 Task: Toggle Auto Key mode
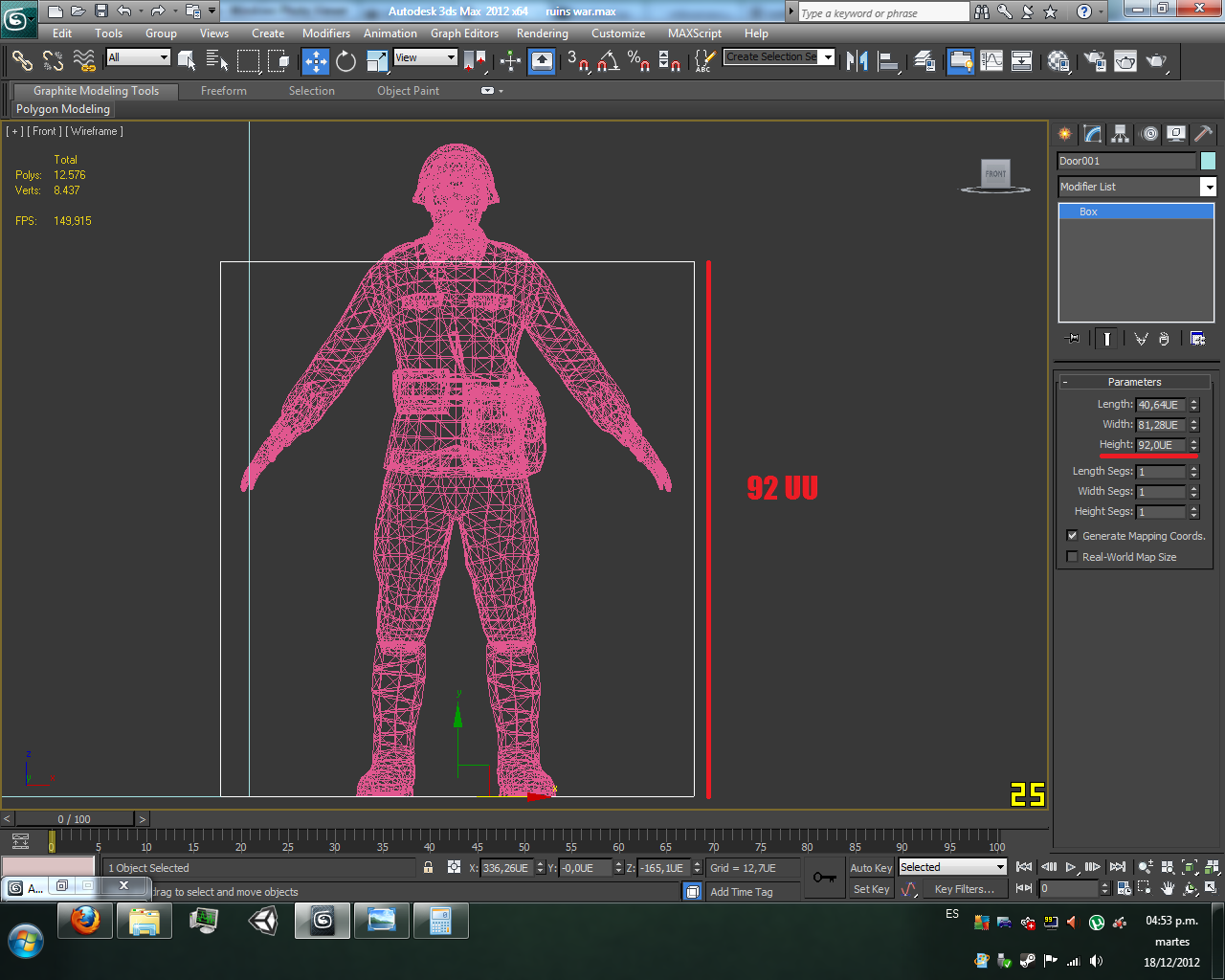pyautogui.click(x=870, y=868)
